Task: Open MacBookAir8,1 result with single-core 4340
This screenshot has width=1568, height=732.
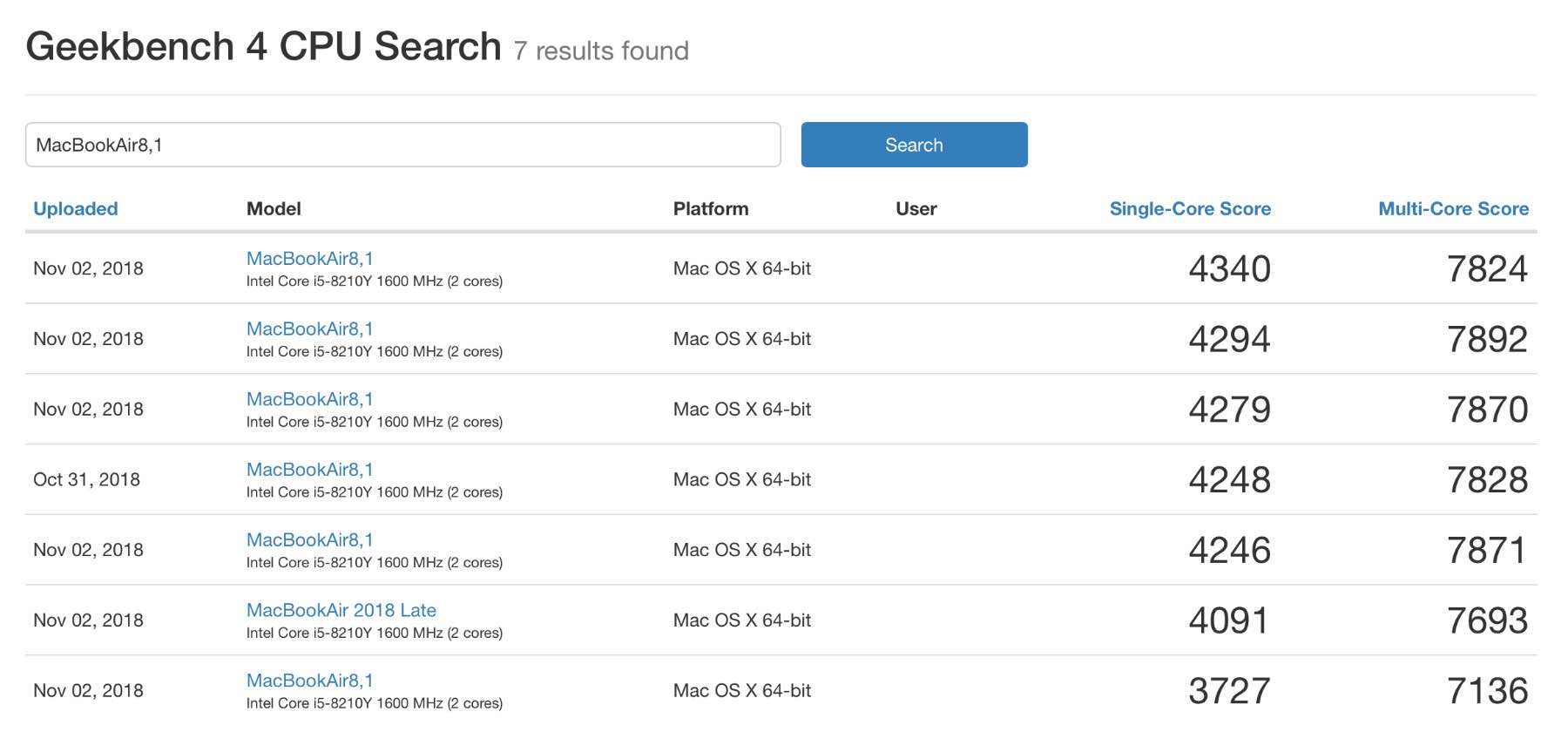Action: (309, 259)
